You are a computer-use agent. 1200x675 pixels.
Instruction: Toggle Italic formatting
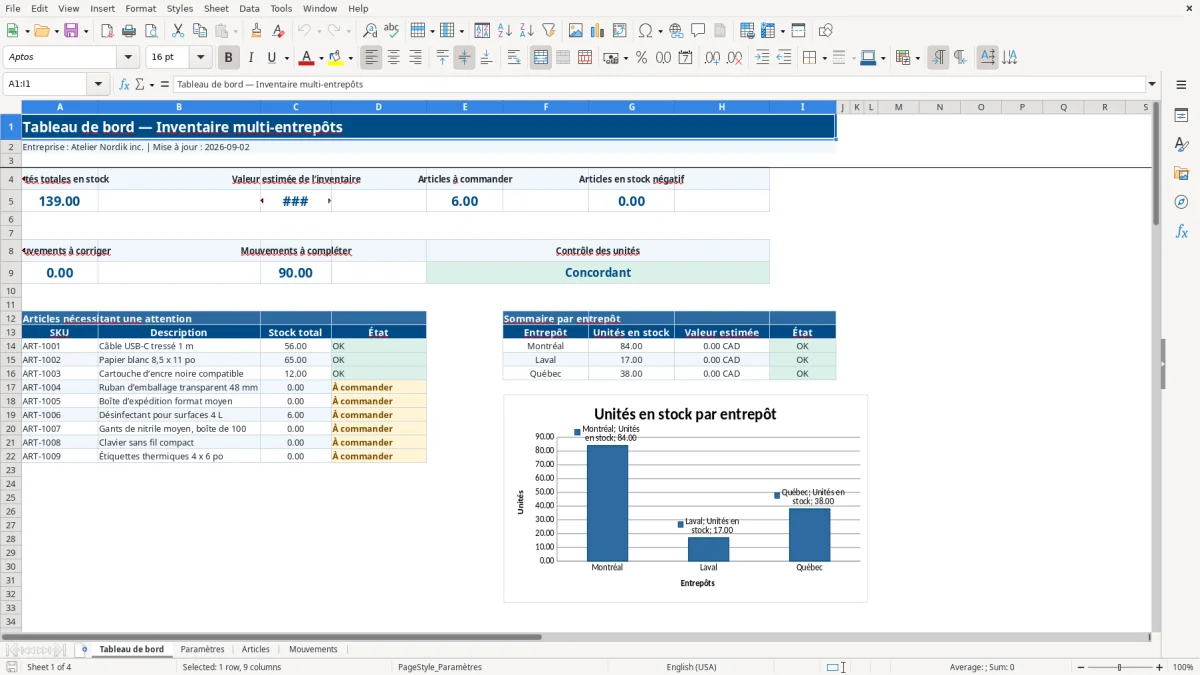point(251,58)
